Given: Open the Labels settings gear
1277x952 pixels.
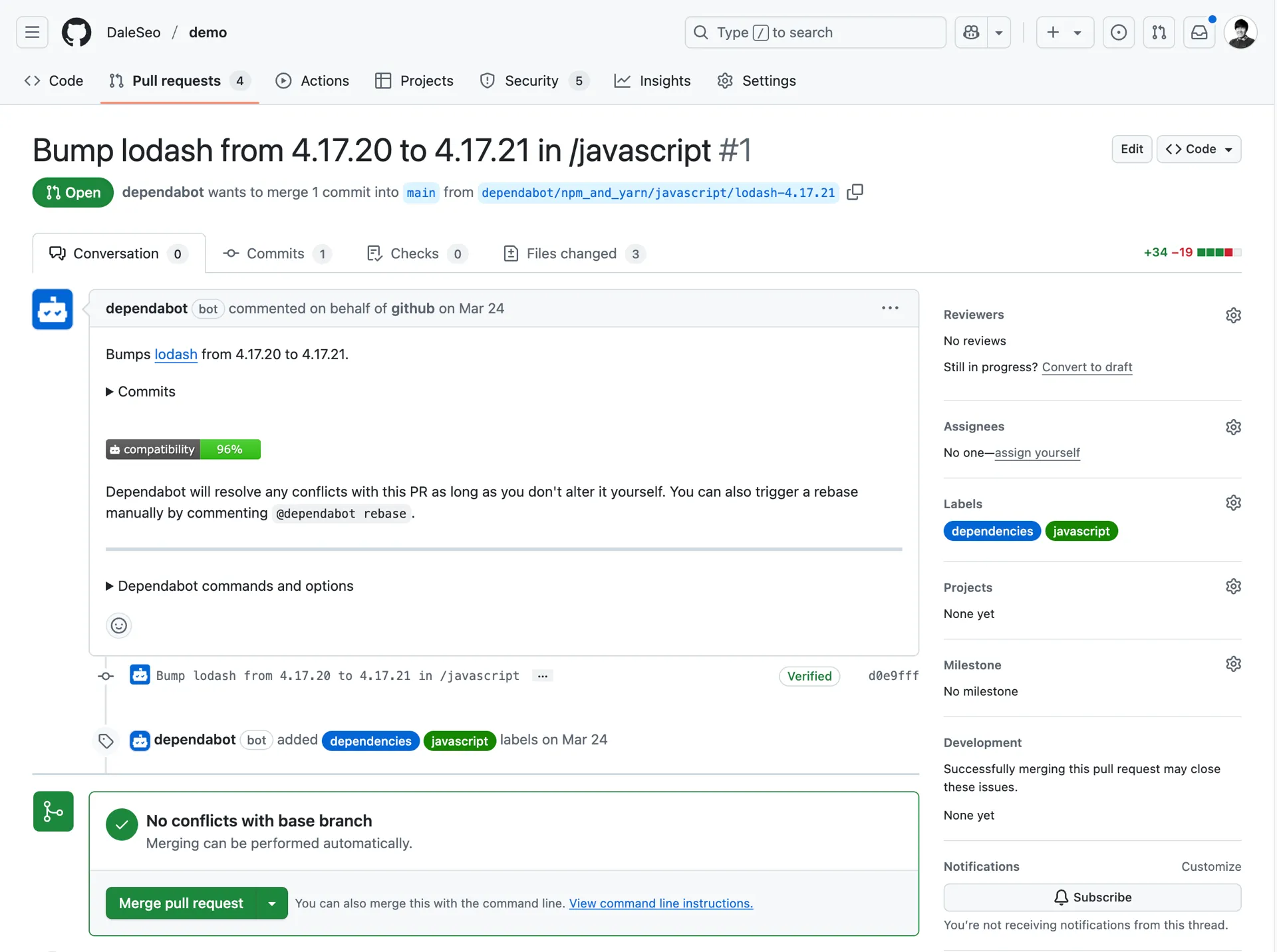Looking at the screenshot, I should pos(1233,503).
